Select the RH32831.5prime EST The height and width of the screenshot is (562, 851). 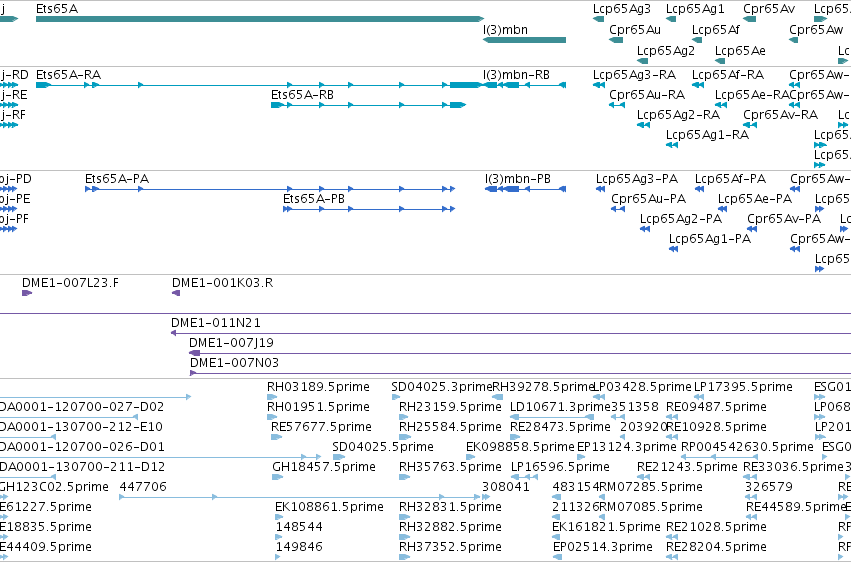404,517
